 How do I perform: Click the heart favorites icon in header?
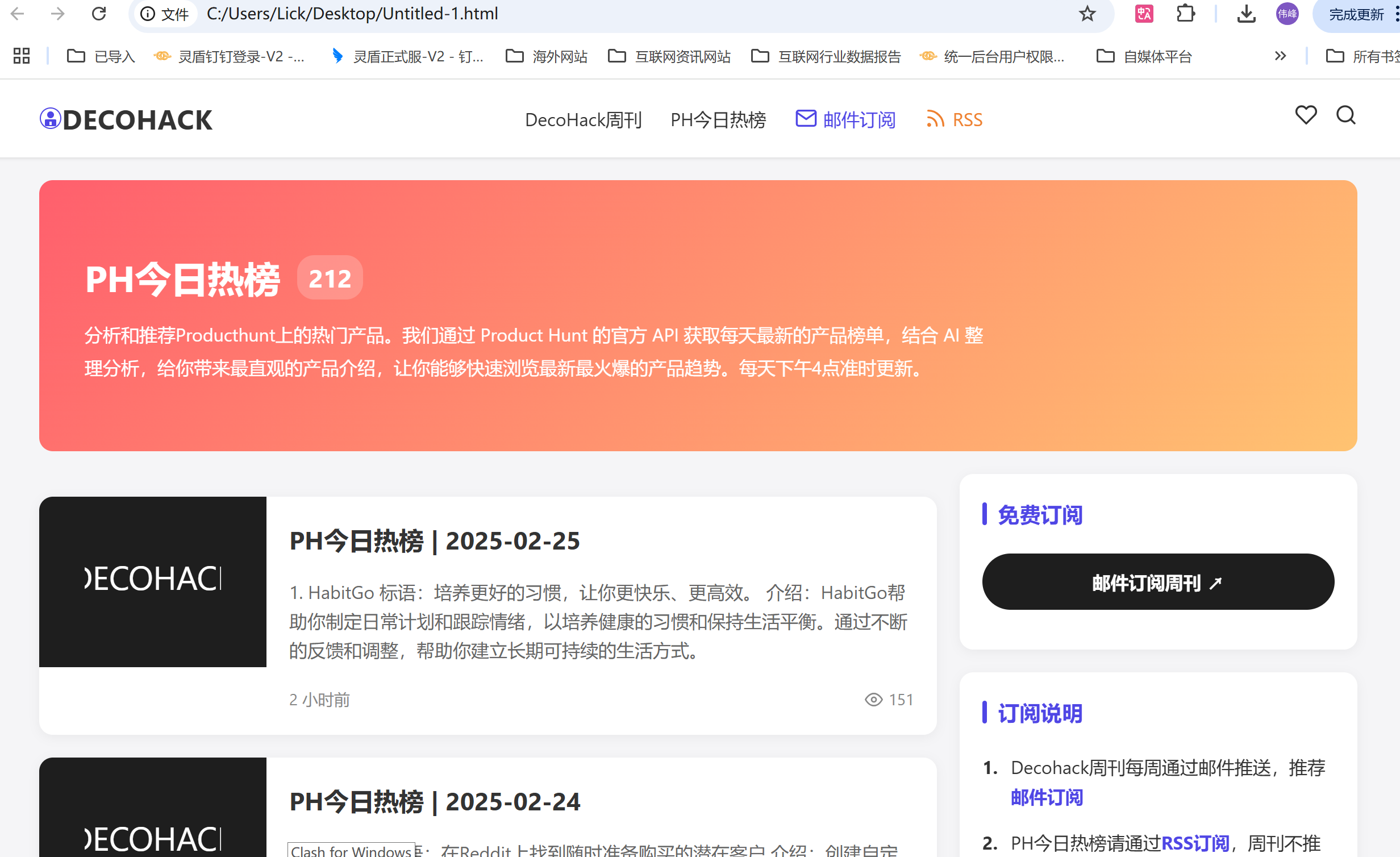pyautogui.click(x=1305, y=115)
